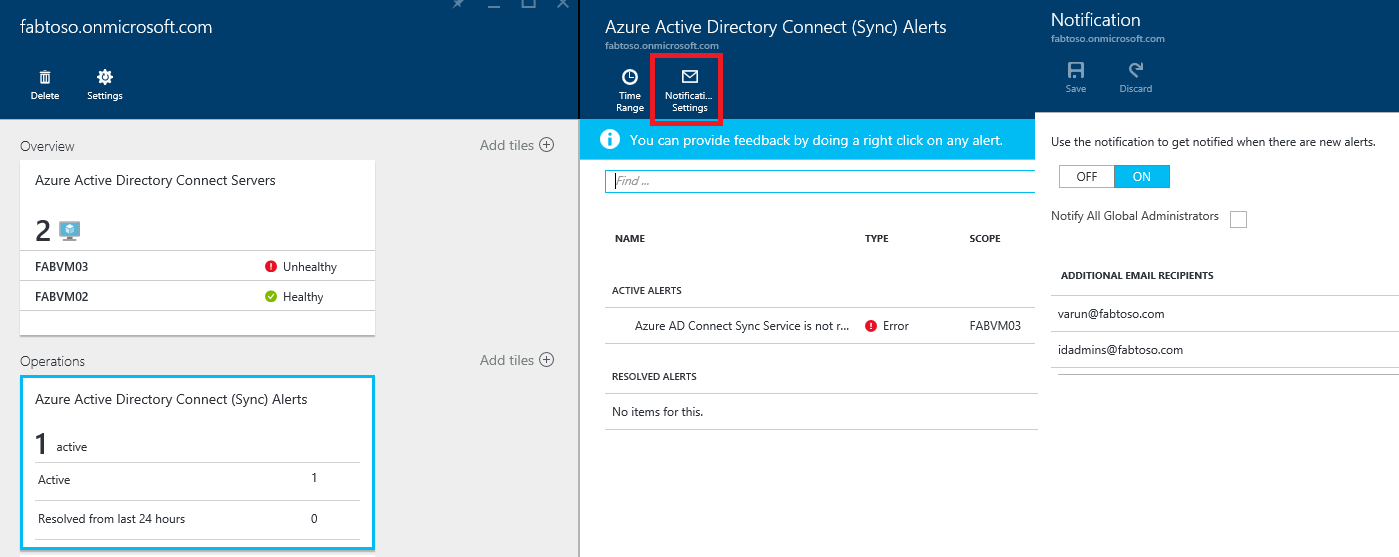Click the RESOLVED ALERTS group header
The height and width of the screenshot is (557, 1399).
click(x=654, y=377)
